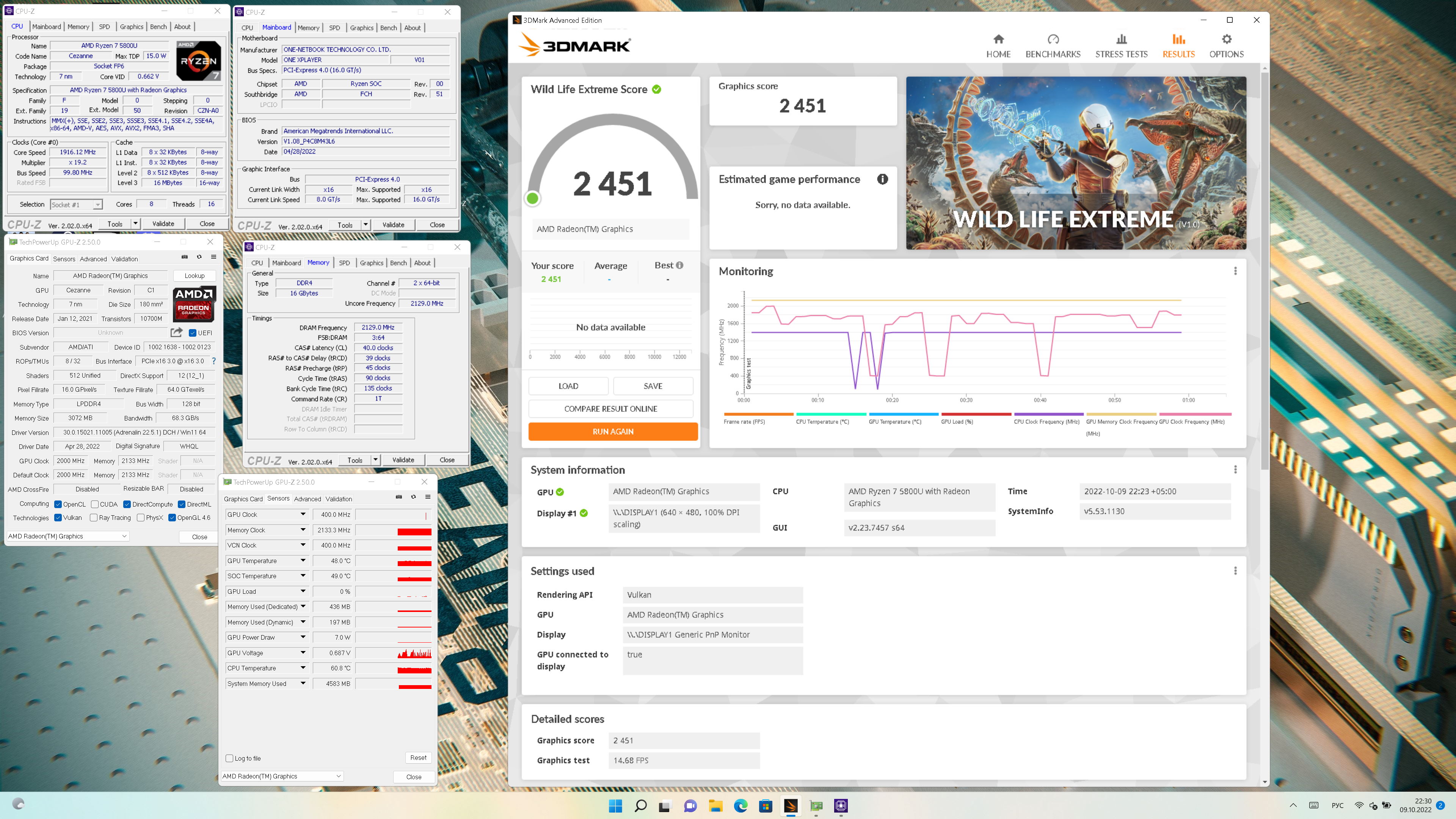Expand the GPU Power Draw sensor dropdown
The width and height of the screenshot is (1456, 819).
click(303, 637)
